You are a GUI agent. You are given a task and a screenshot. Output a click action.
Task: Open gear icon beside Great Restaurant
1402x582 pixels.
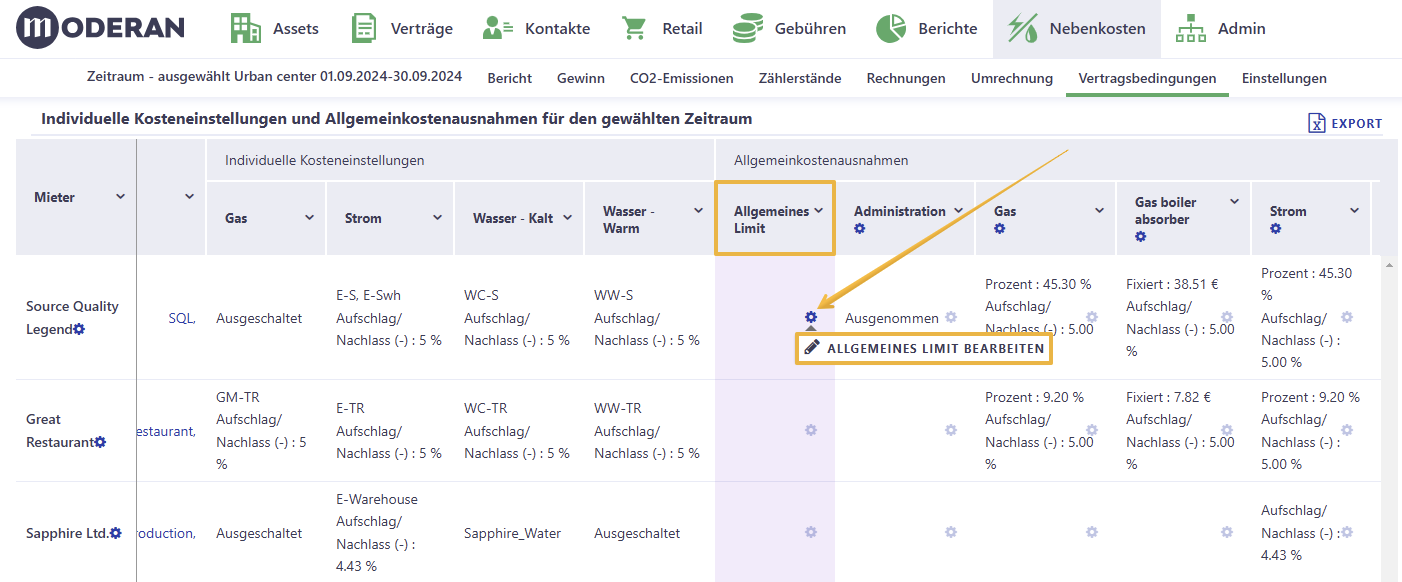(x=100, y=442)
